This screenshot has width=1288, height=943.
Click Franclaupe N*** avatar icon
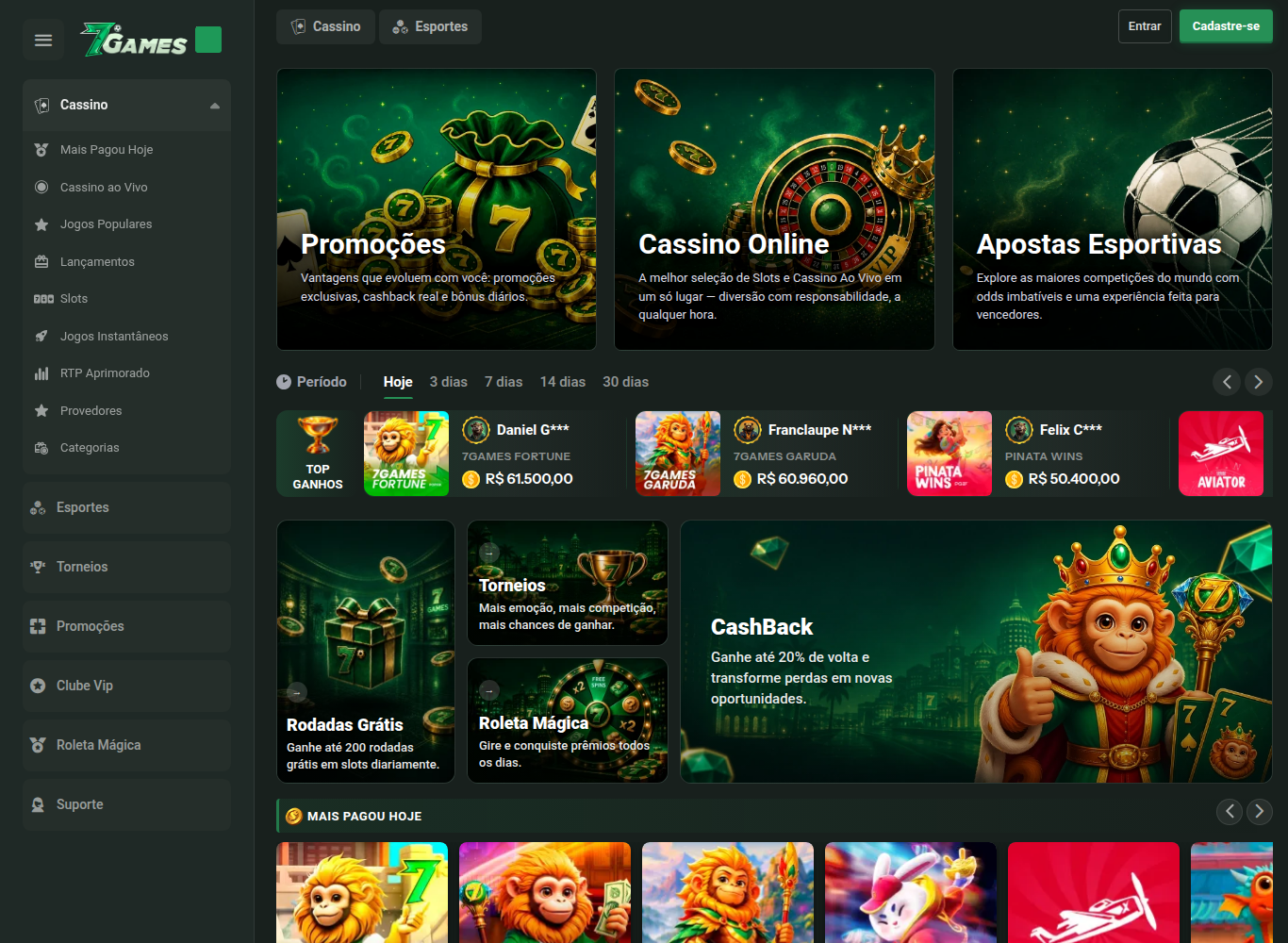click(x=748, y=430)
